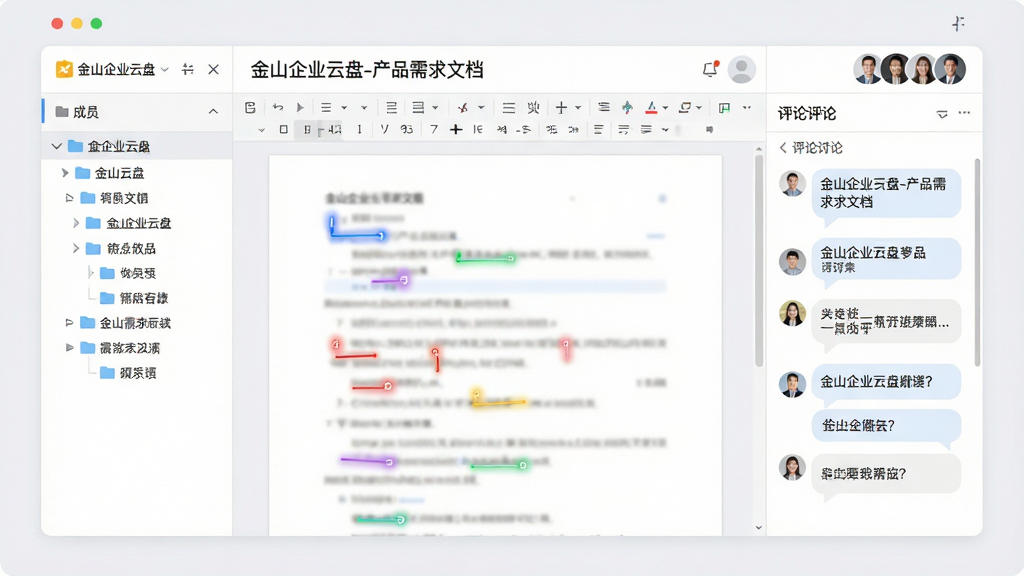The width and height of the screenshot is (1024, 576).
Task: Open the gray user profile avatar
Action: point(741,69)
